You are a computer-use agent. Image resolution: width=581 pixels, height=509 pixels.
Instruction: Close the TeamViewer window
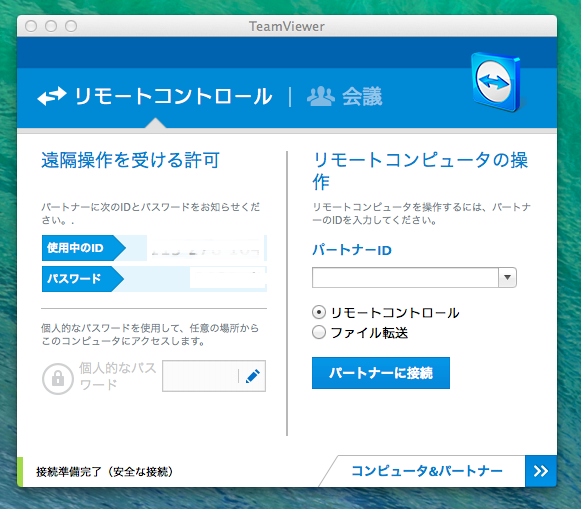pyautogui.click(x=31, y=26)
